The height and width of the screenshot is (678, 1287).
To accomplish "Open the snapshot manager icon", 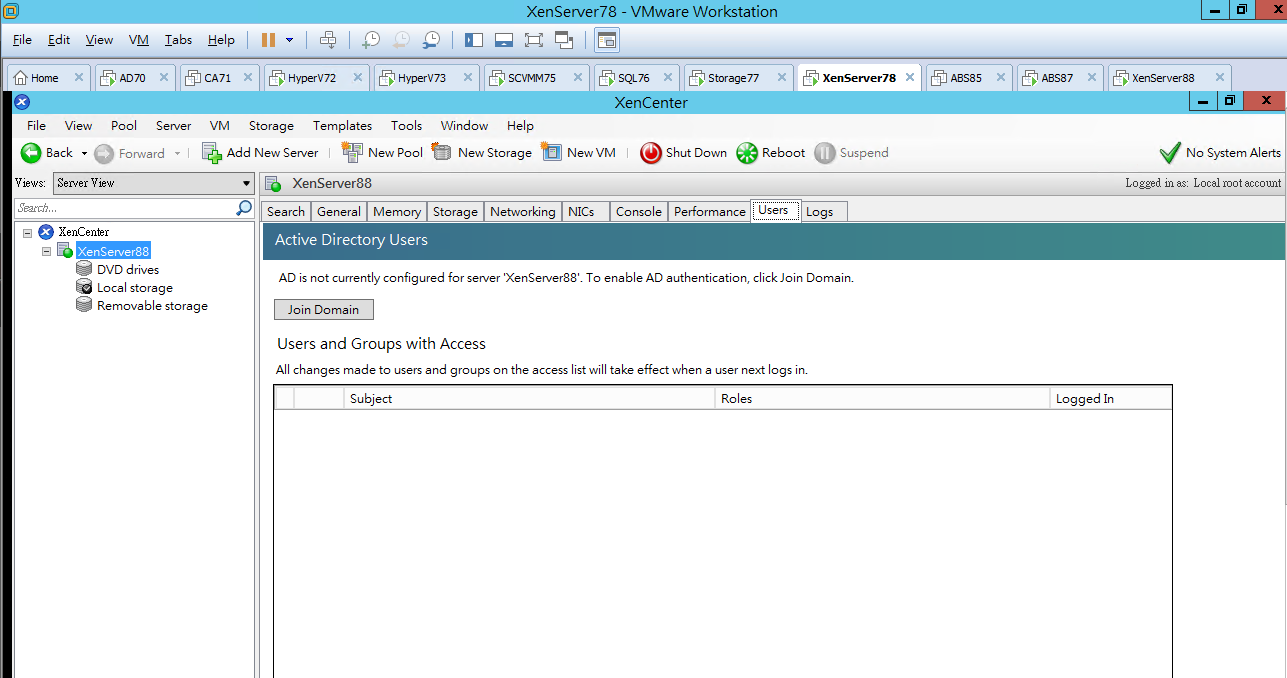I will 431,40.
